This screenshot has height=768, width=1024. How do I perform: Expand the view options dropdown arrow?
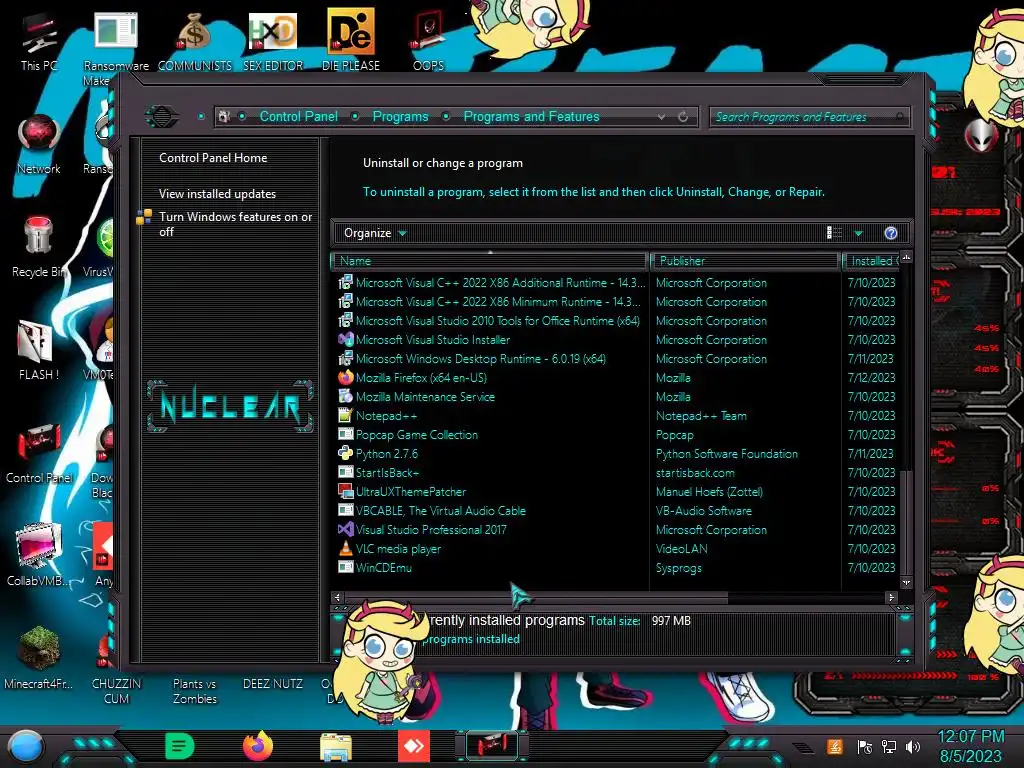click(859, 233)
